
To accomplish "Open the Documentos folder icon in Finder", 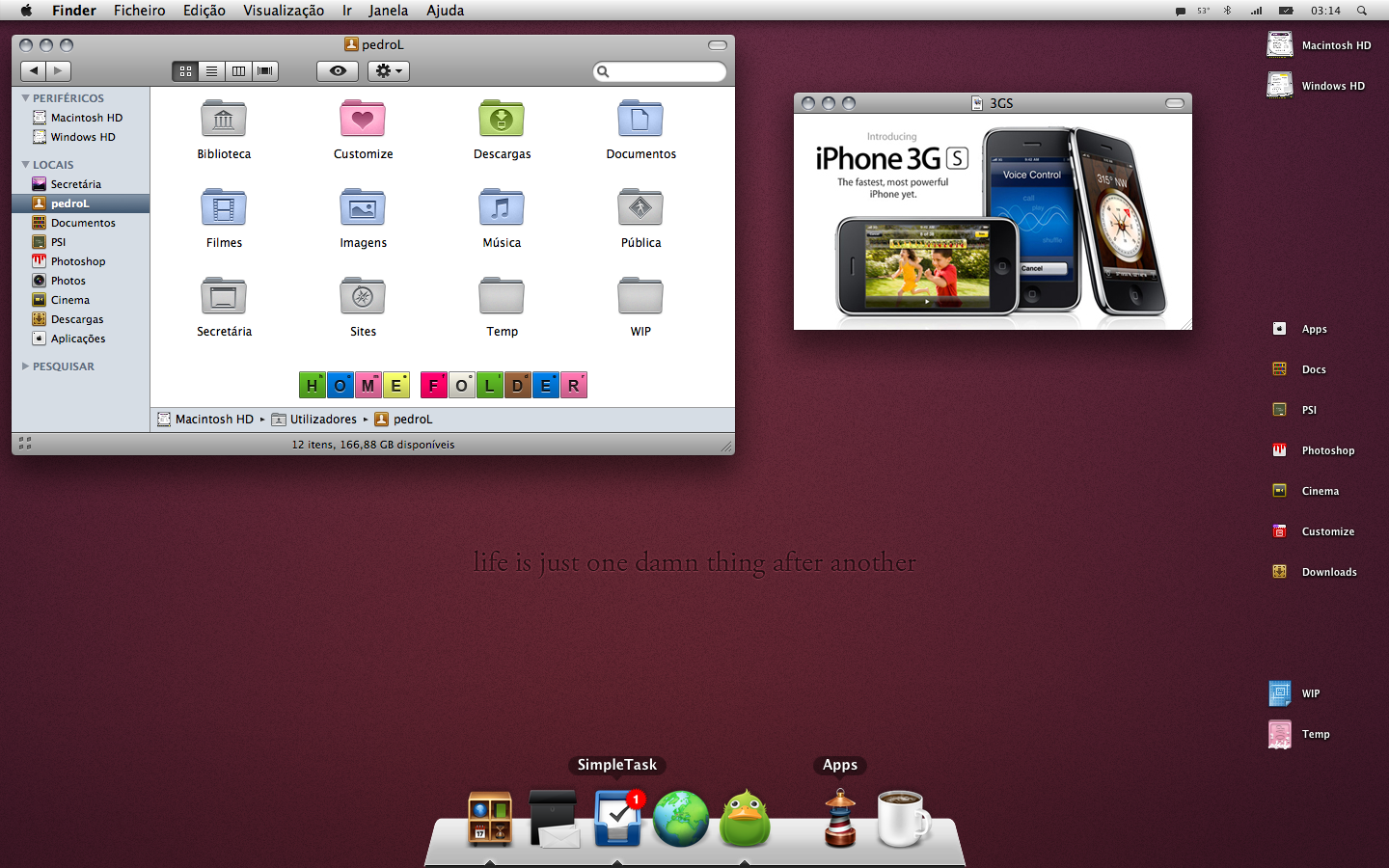I will (640, 120).
